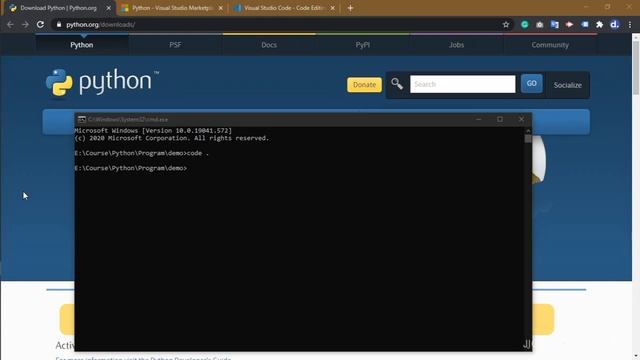Switch to Python - Visual Studio Marketplace tab
This screenshot has height=360, width=640.
[x=172, y=8]
